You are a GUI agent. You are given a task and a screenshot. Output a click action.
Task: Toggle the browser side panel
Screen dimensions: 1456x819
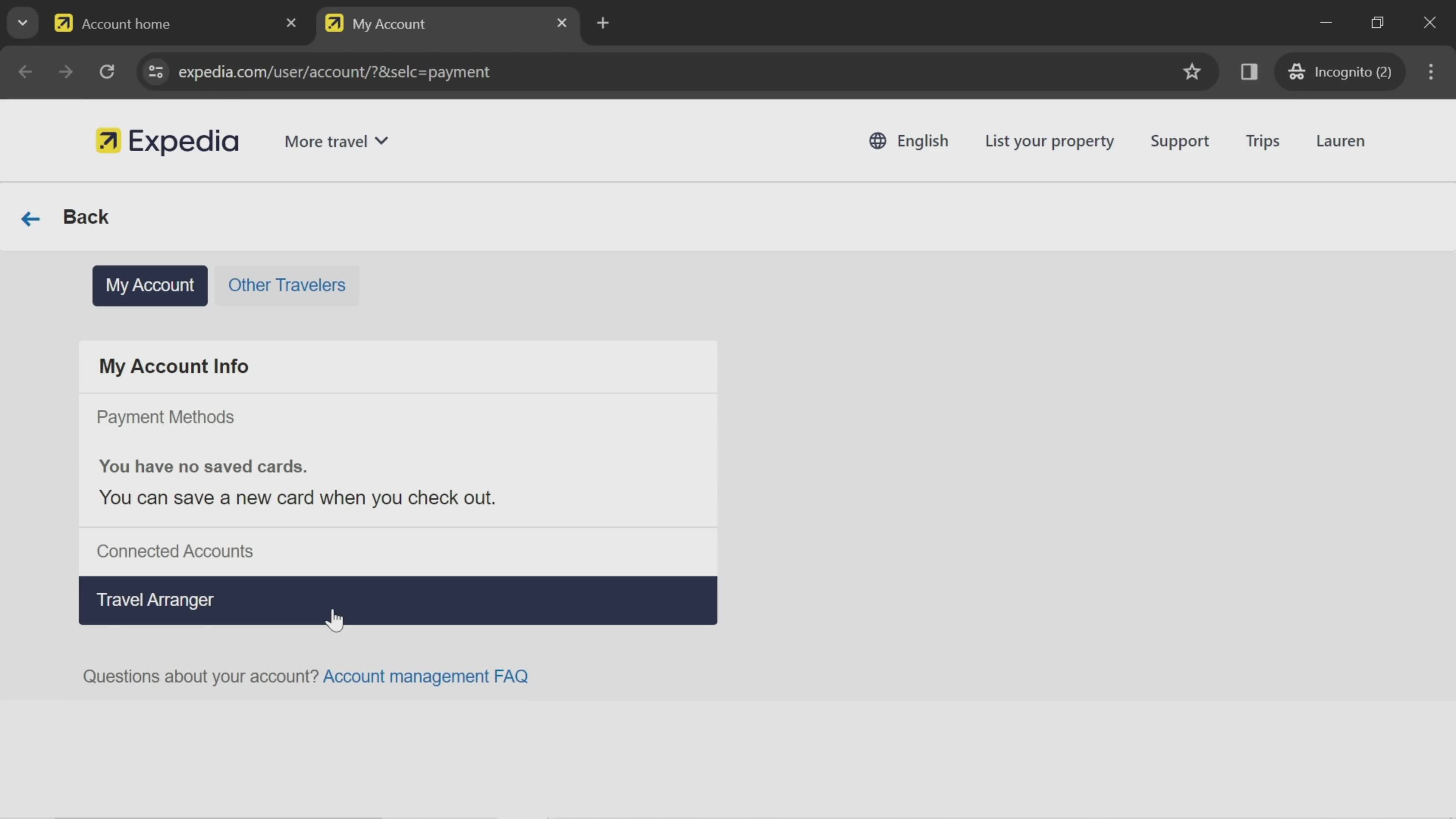[1249, 72]
